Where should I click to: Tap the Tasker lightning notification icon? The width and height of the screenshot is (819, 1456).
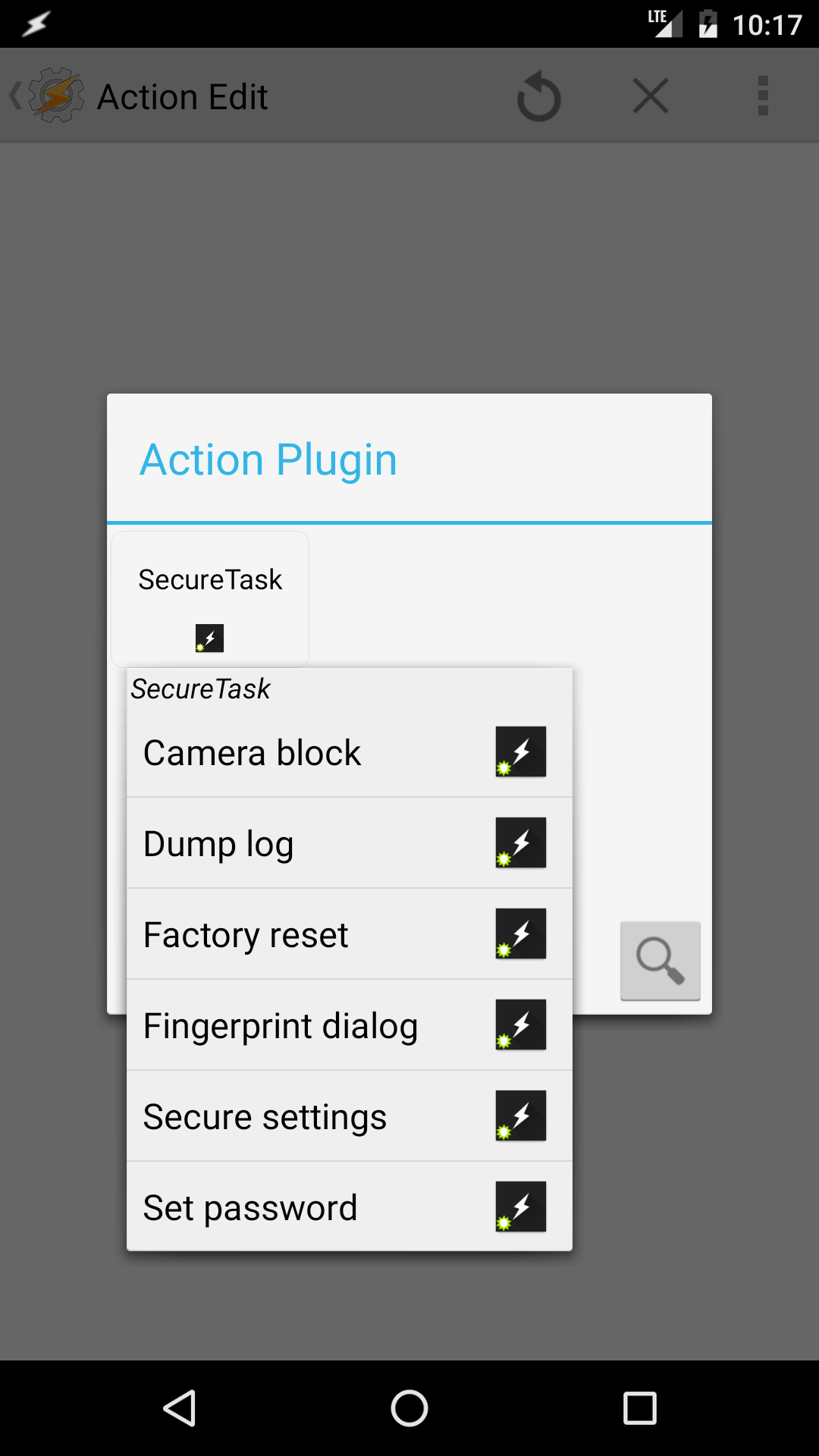[x=36, y=24]
